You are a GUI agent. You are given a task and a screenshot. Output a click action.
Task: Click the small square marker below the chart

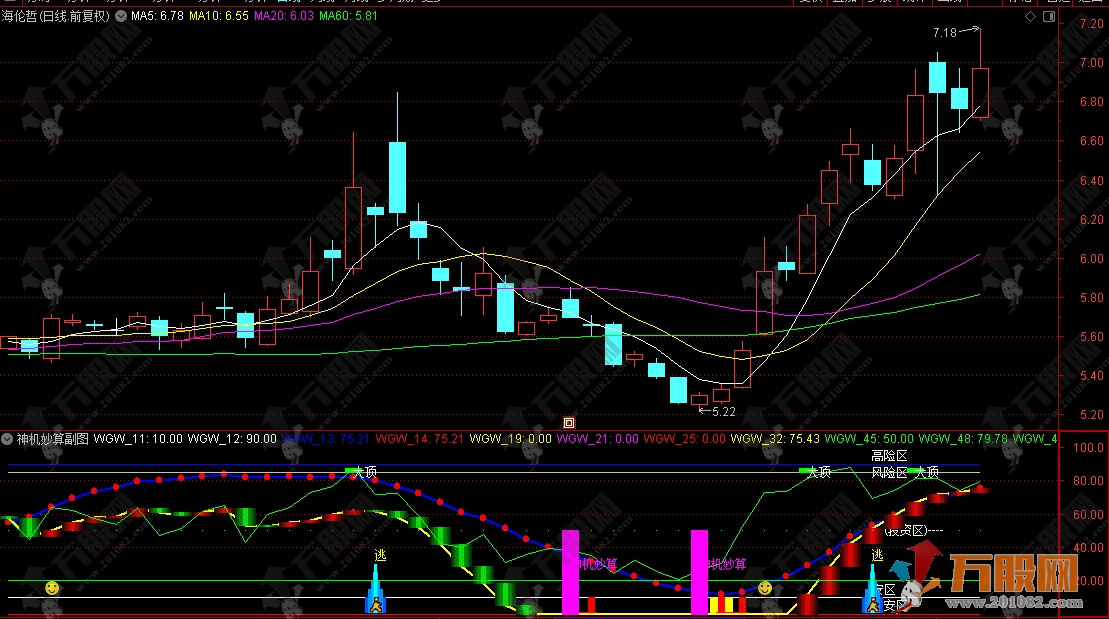pos(568,423)
